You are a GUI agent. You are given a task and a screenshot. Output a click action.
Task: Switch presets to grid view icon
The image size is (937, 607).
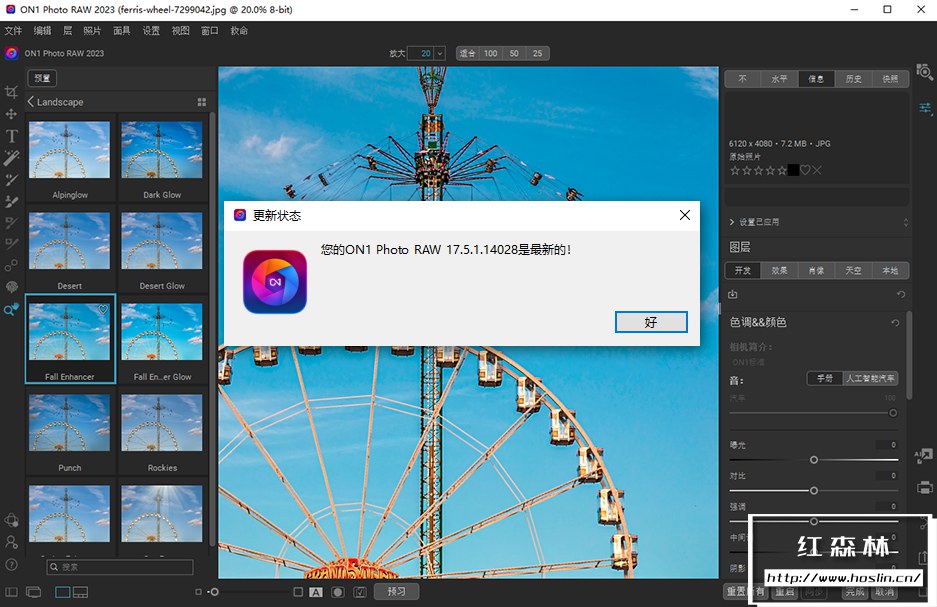[x=202, y=102]
